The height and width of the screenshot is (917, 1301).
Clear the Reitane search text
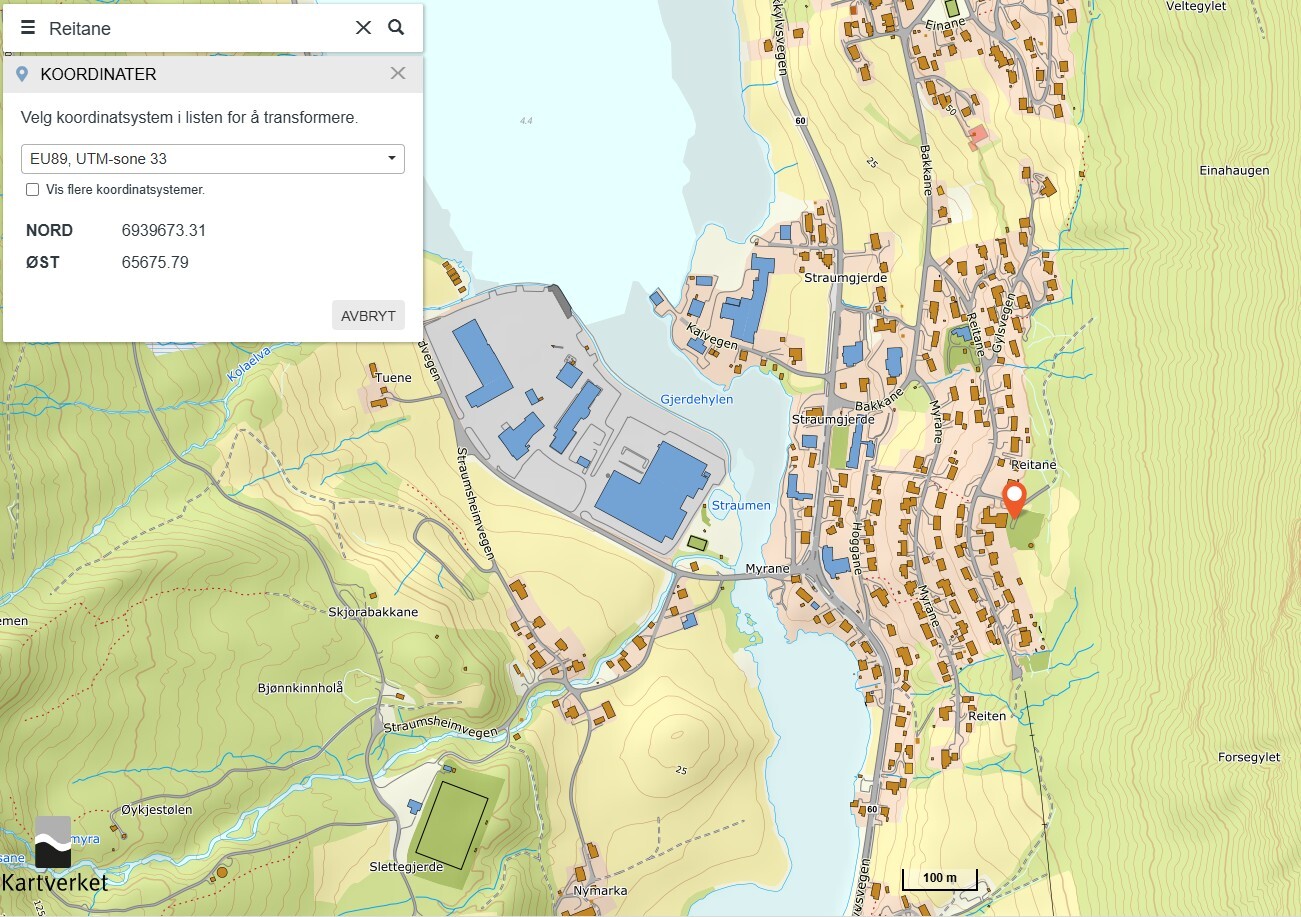363,28
